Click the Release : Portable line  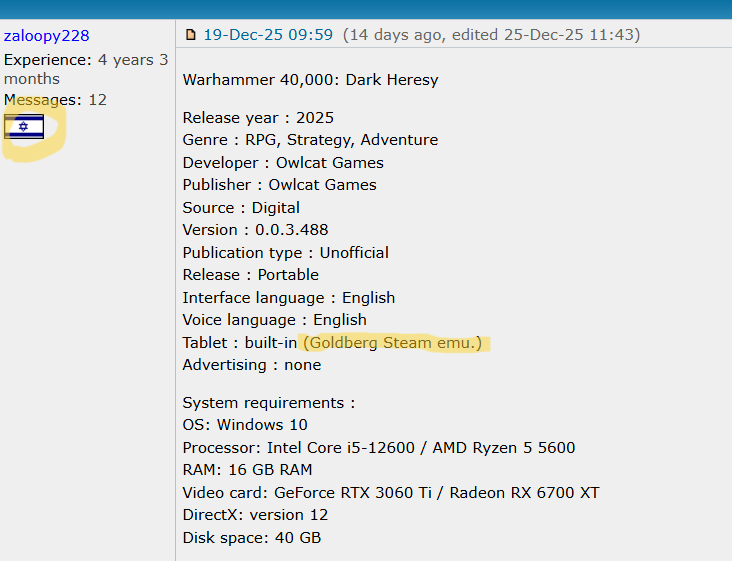click(x=251, y=275)
